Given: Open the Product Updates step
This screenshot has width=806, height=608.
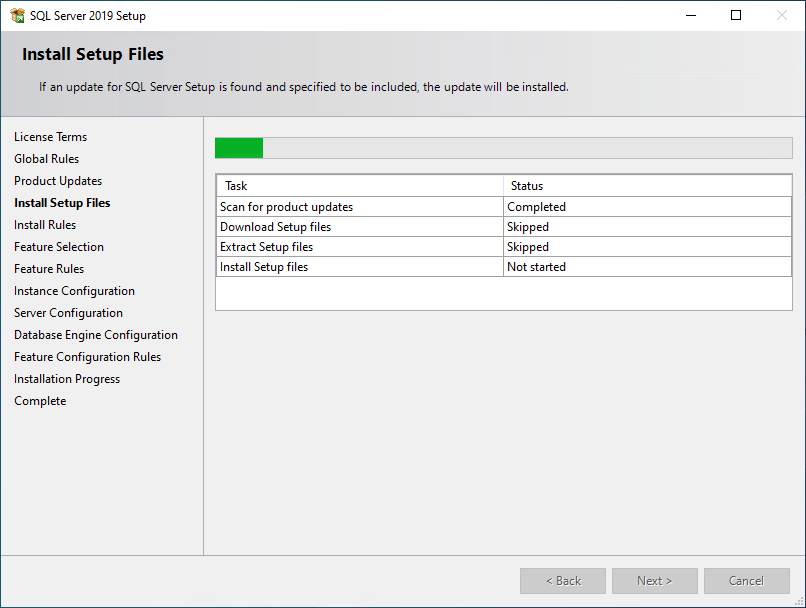Looking at the screenshot, I should pyautogui.click(x=57, y=180).
